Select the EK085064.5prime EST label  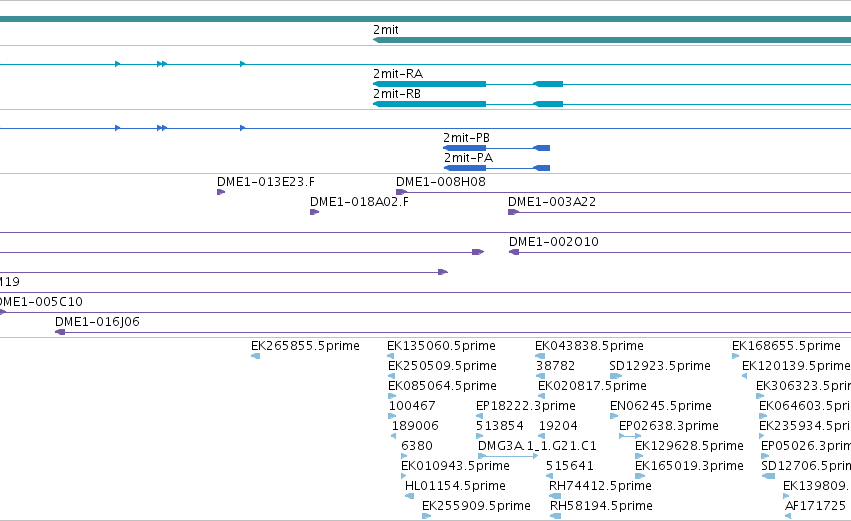442,386
